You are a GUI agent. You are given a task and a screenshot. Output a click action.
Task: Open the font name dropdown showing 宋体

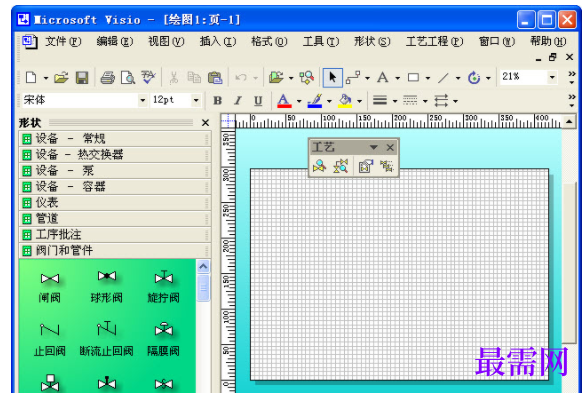click(x=142, y=100)
